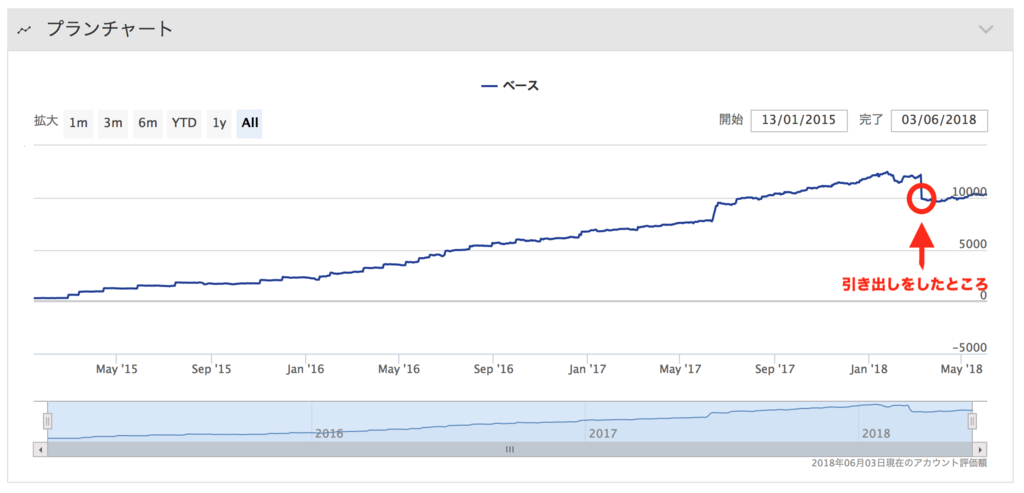Select the 3m zoom range
The image size is (1024, 493).
(x=113, y=123)
